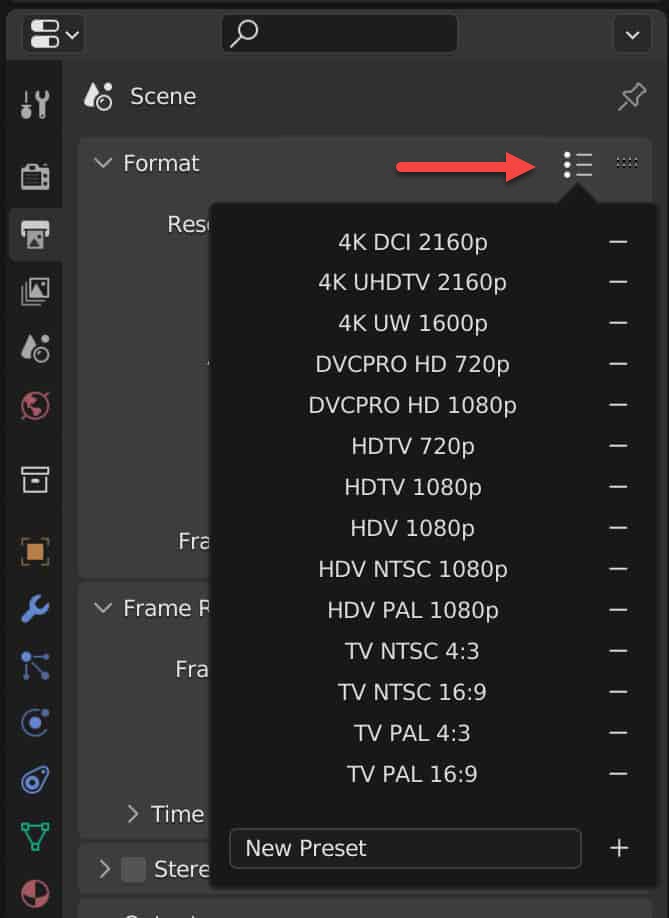Open World properties
669x918 pixels.
pyautogui.click(x=35, y=406)
